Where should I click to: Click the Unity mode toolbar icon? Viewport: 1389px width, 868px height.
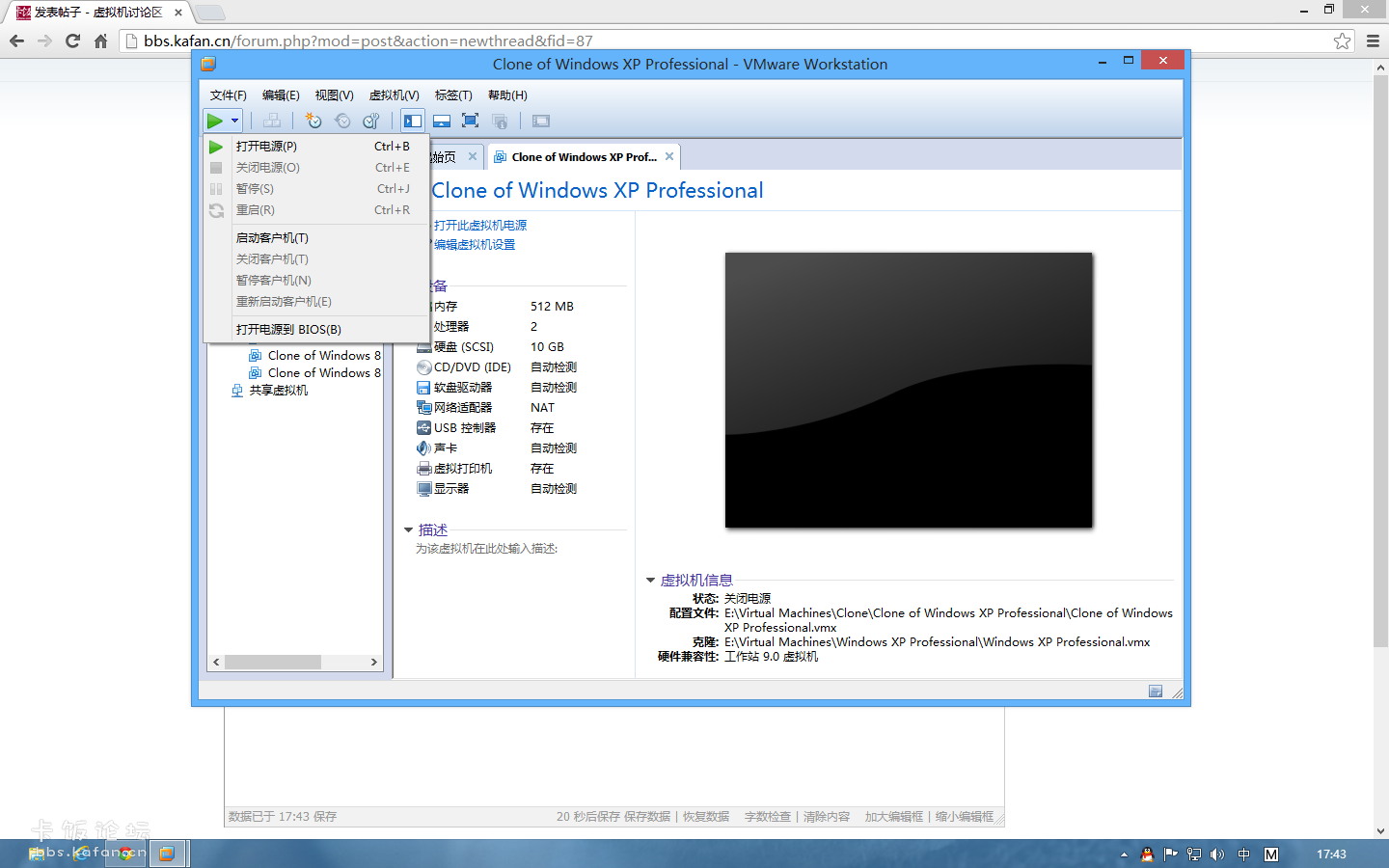pyautogui.click(x=500, y=121)
